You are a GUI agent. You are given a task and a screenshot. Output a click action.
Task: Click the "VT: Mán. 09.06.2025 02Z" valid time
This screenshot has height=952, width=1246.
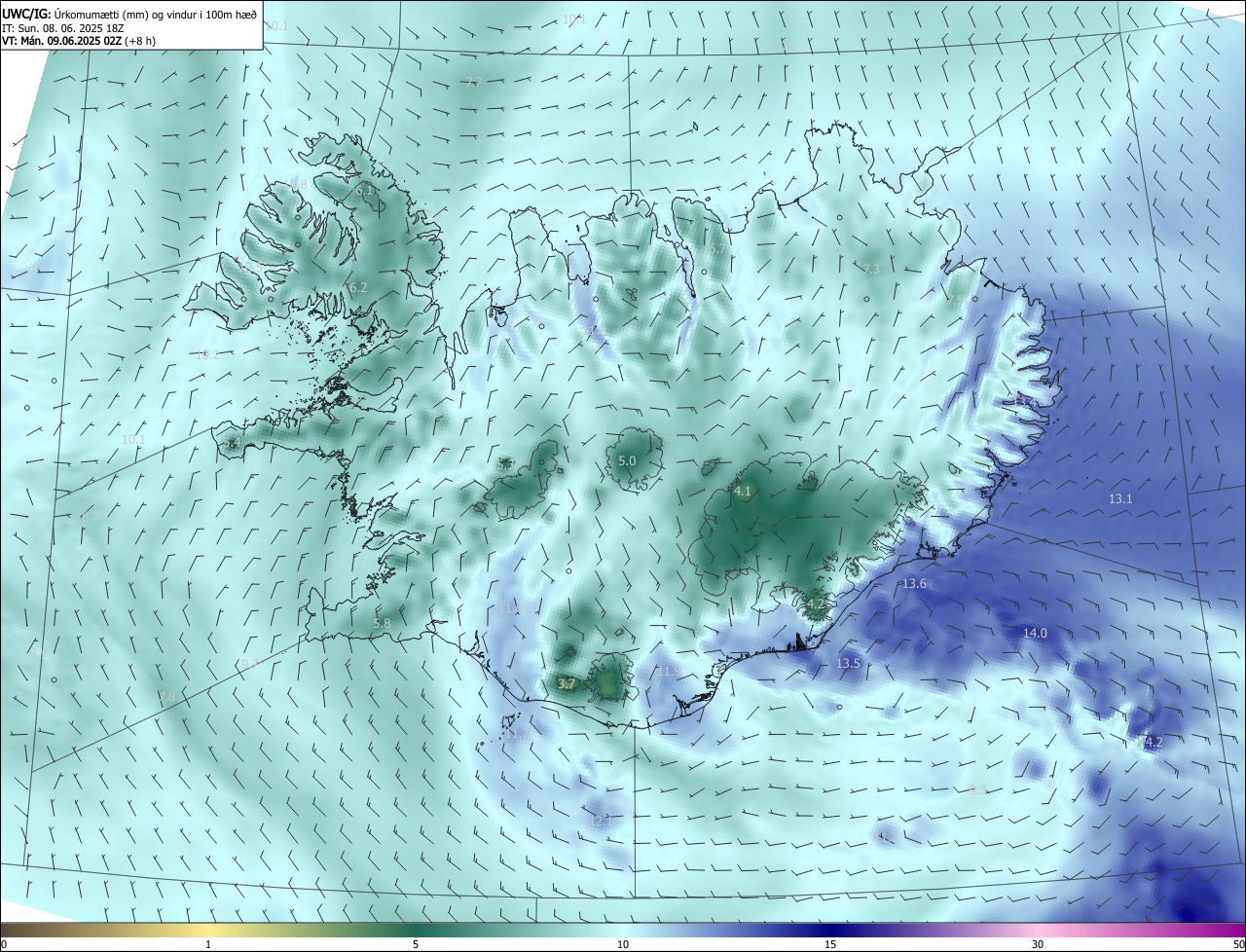click(61, 41)
